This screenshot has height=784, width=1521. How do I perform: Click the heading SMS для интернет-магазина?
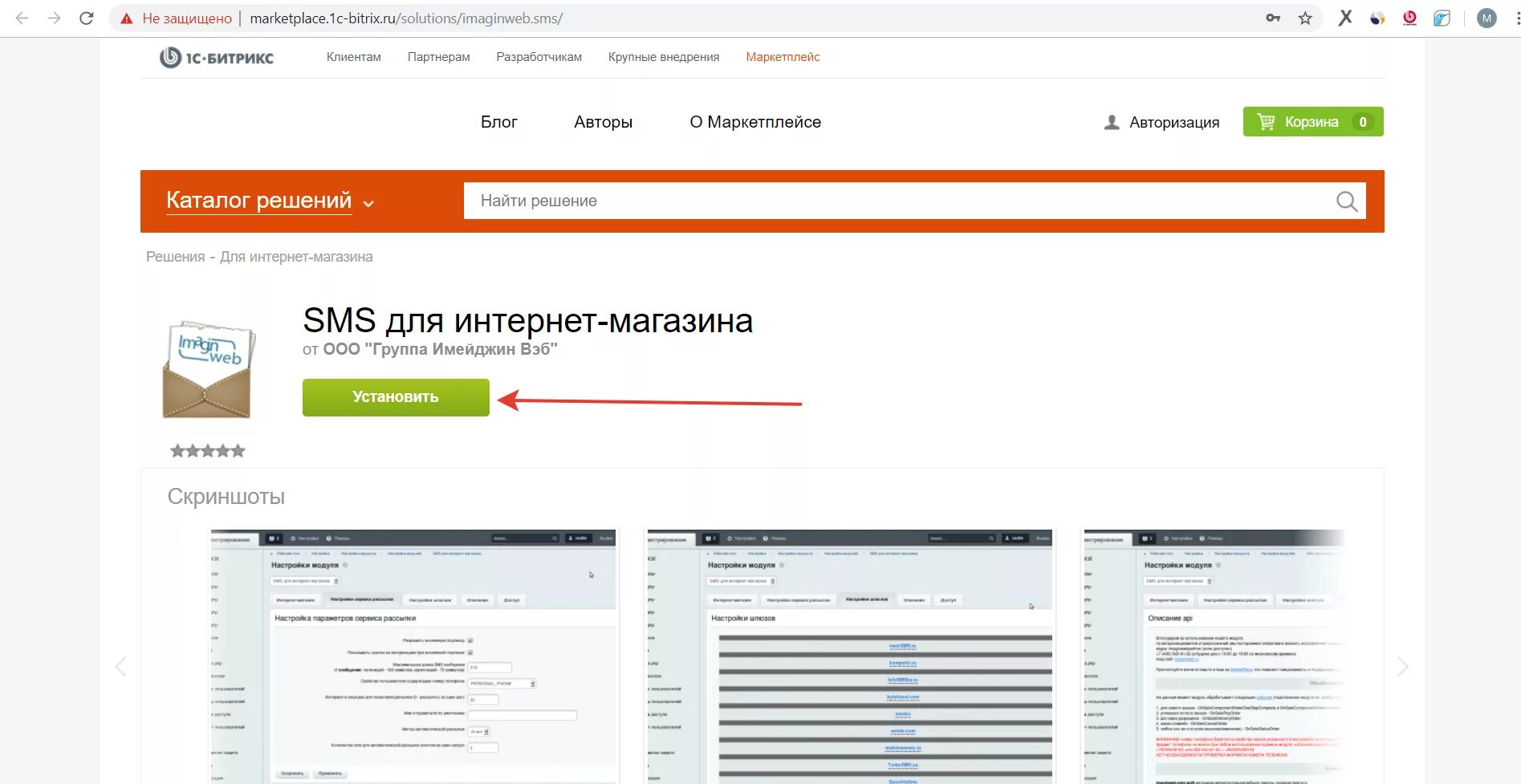(x=527, y=321)
